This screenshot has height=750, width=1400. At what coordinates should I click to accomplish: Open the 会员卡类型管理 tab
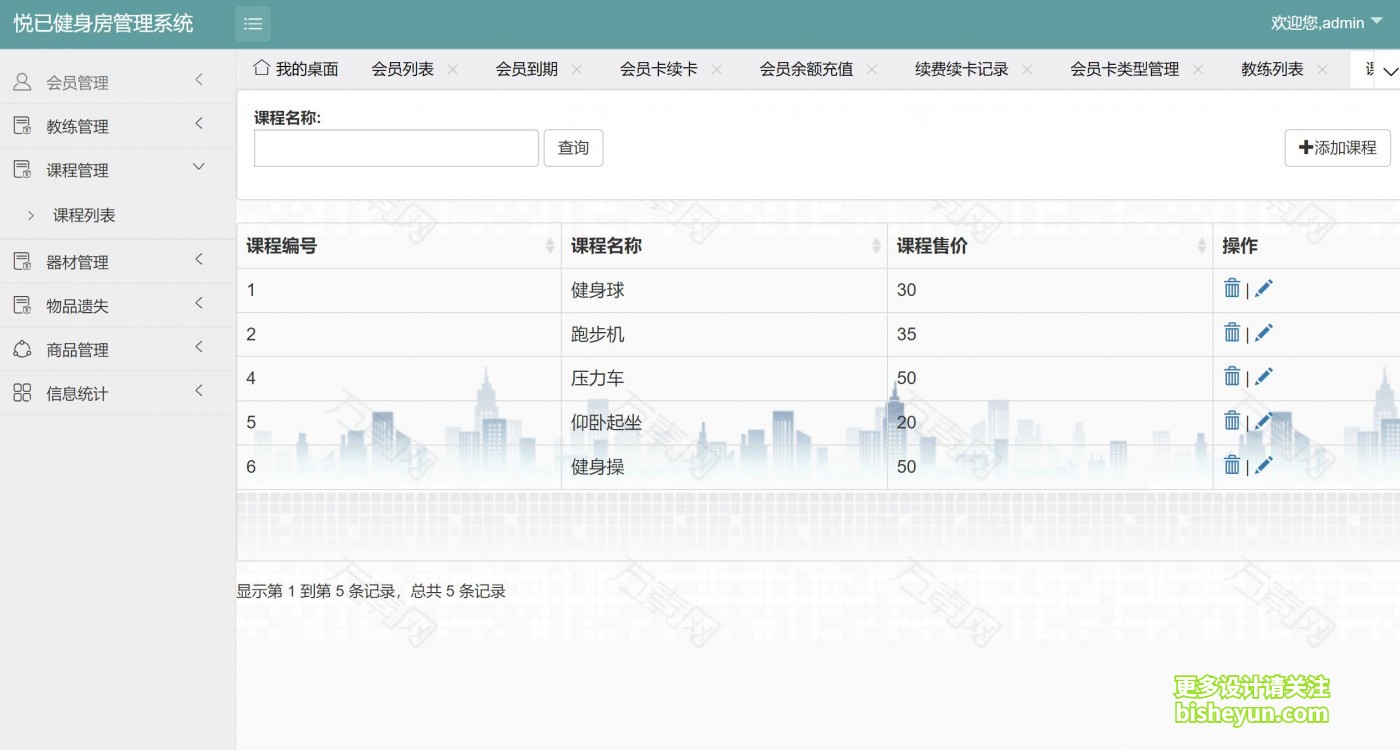1125,69
